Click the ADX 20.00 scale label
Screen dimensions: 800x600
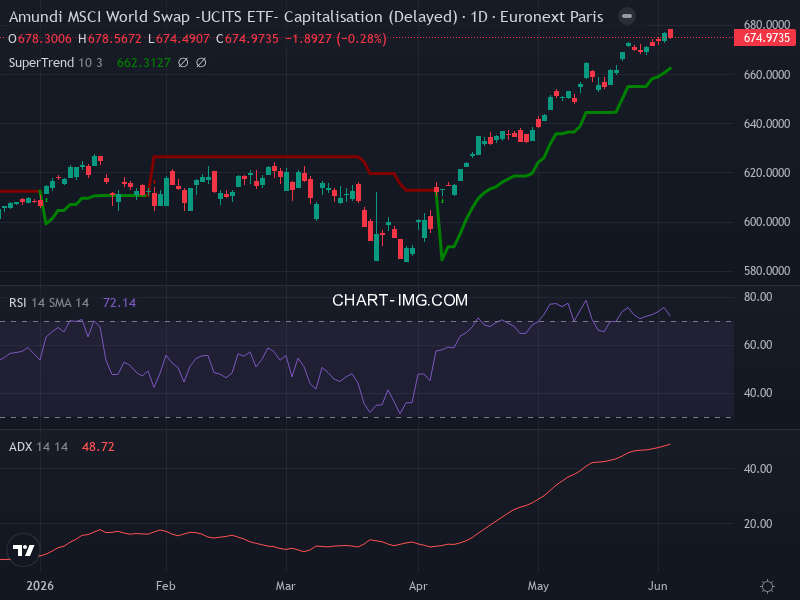[758, 524]
